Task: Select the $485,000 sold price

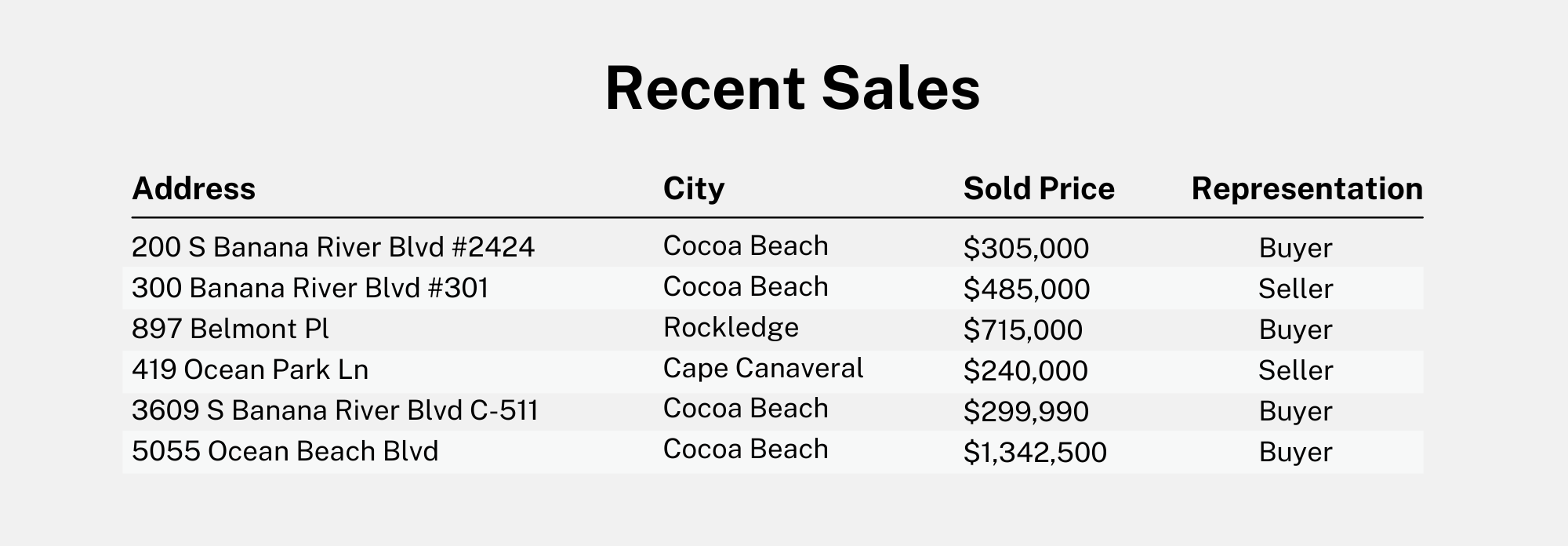Action: pyautogui.click(x=1027, y=289)
